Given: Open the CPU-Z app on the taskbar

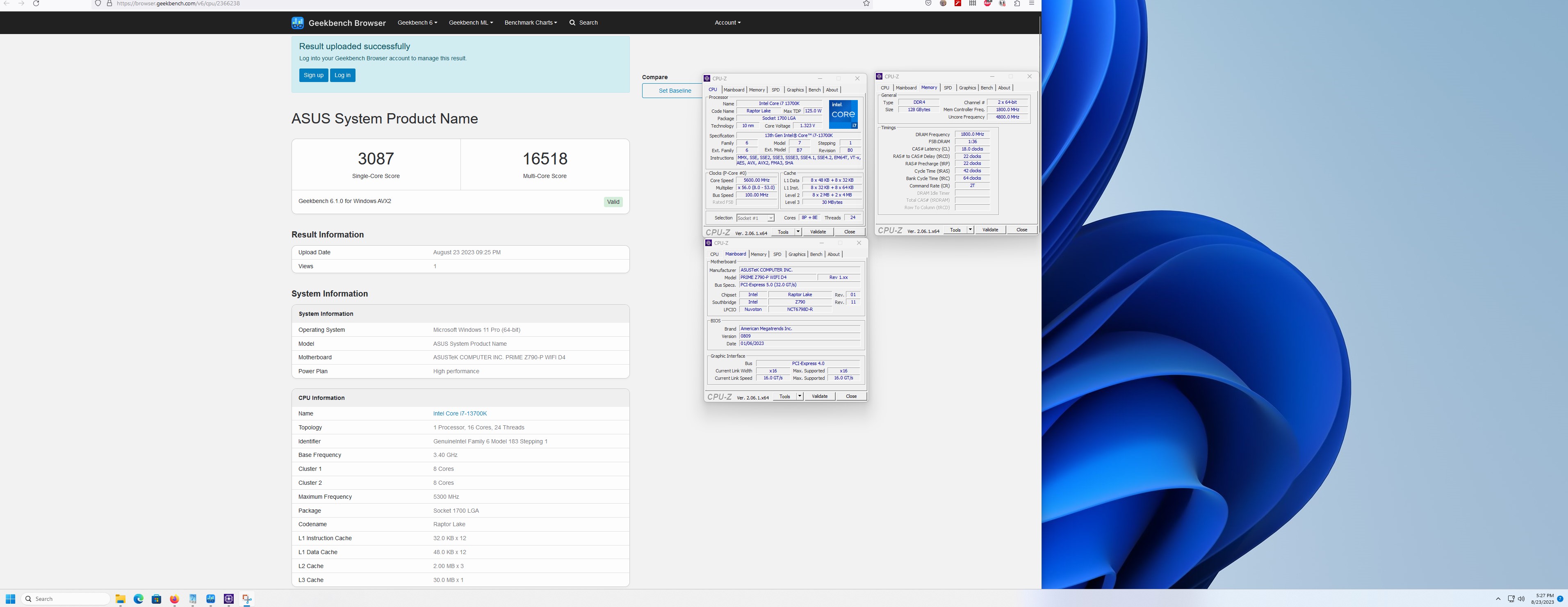Looking at the screenshot, I should pyautogui.click(x=229, y=599).
